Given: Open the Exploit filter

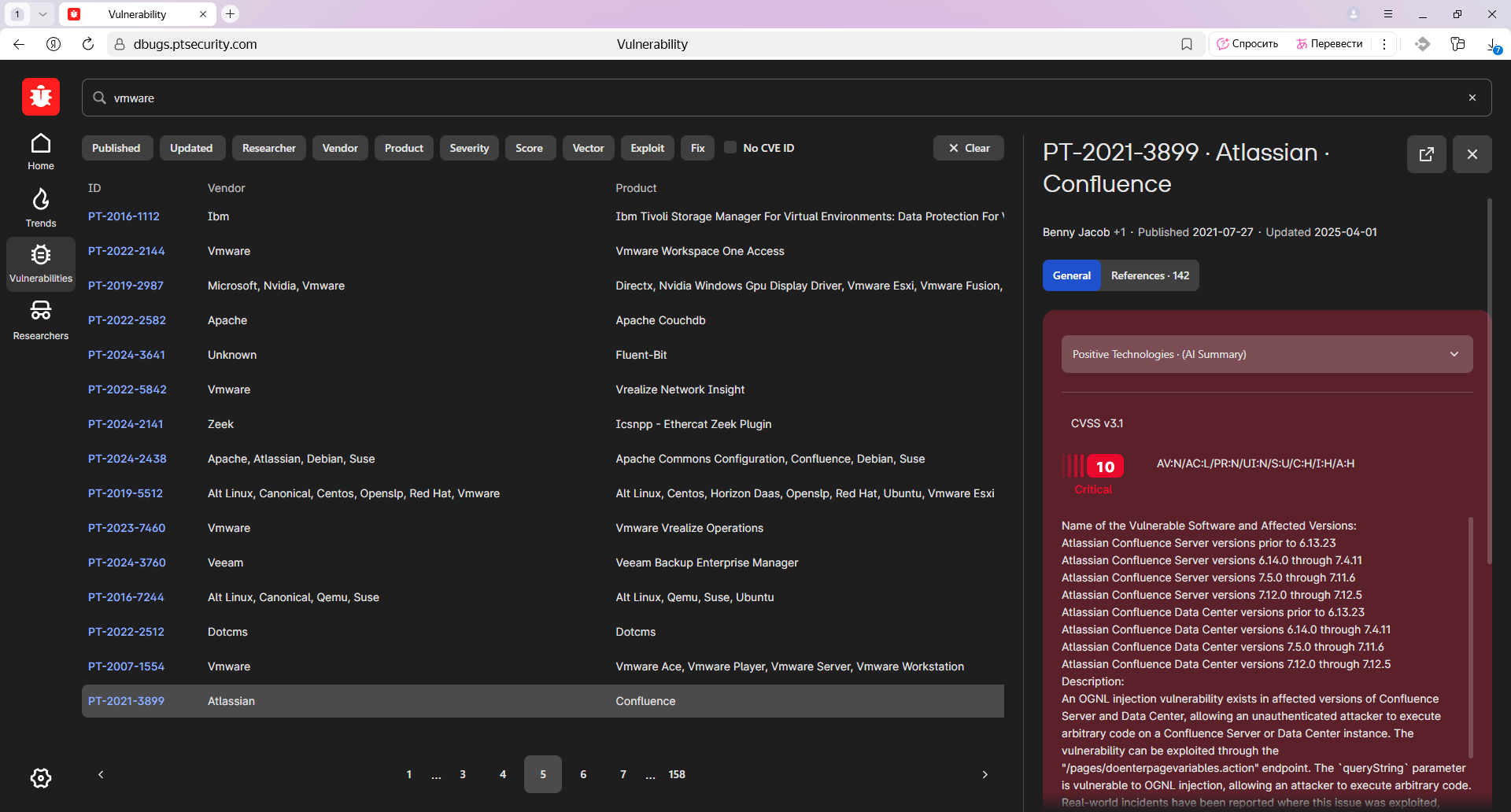Looking at the screenshot, I should pos(648,148).
